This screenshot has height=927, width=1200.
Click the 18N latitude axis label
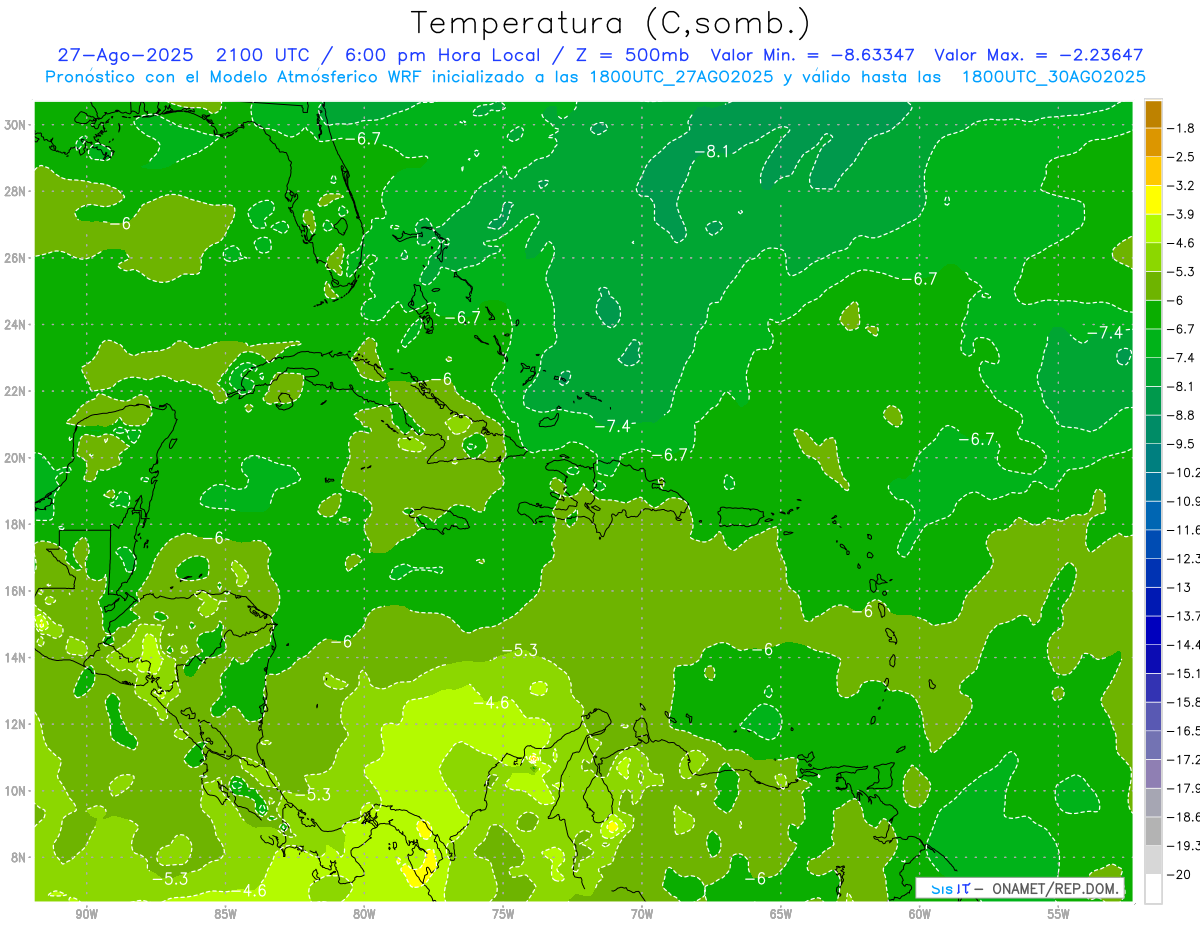click(16, 524)
